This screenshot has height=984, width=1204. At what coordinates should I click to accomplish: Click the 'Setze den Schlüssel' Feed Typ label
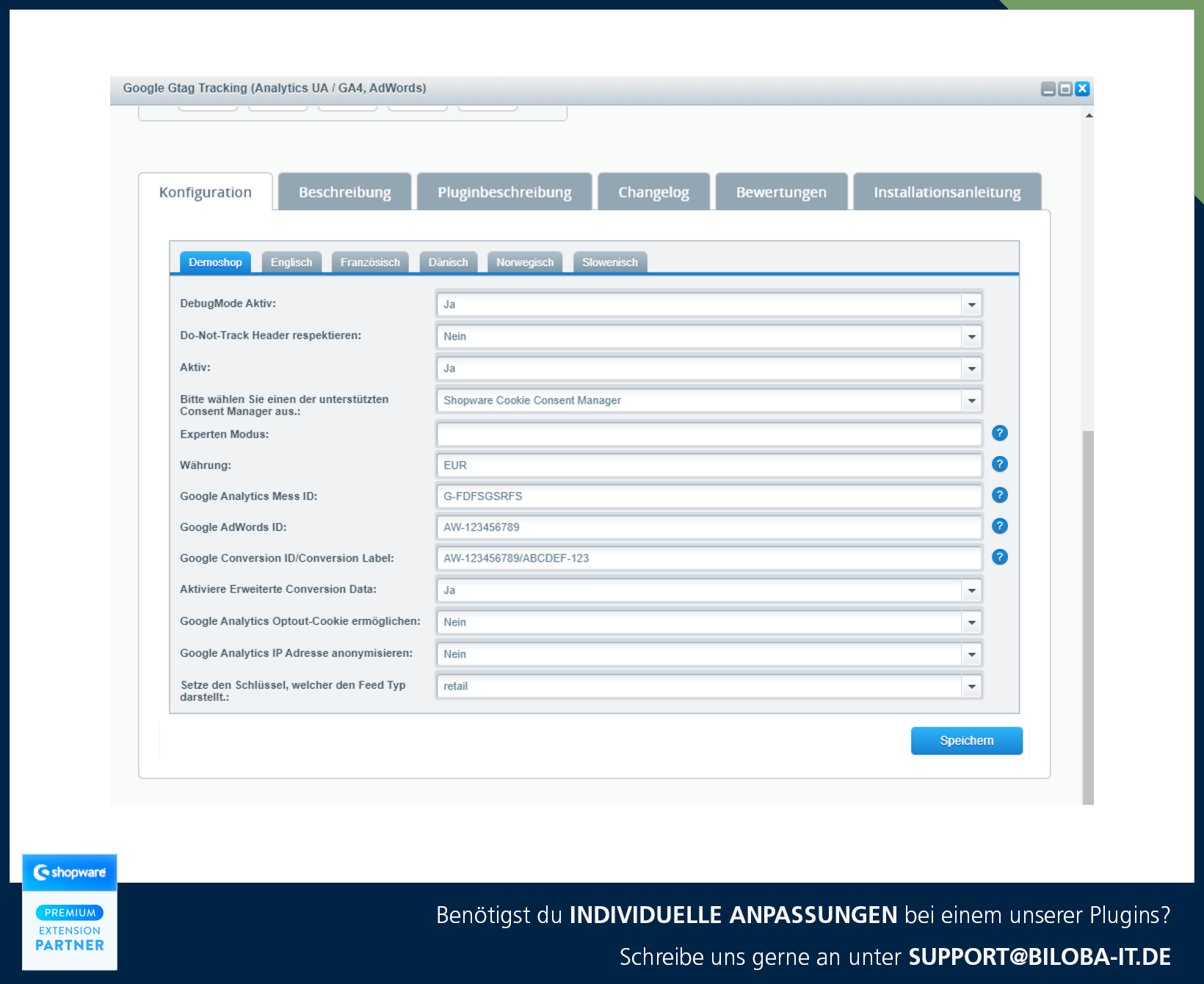point(293,690)
